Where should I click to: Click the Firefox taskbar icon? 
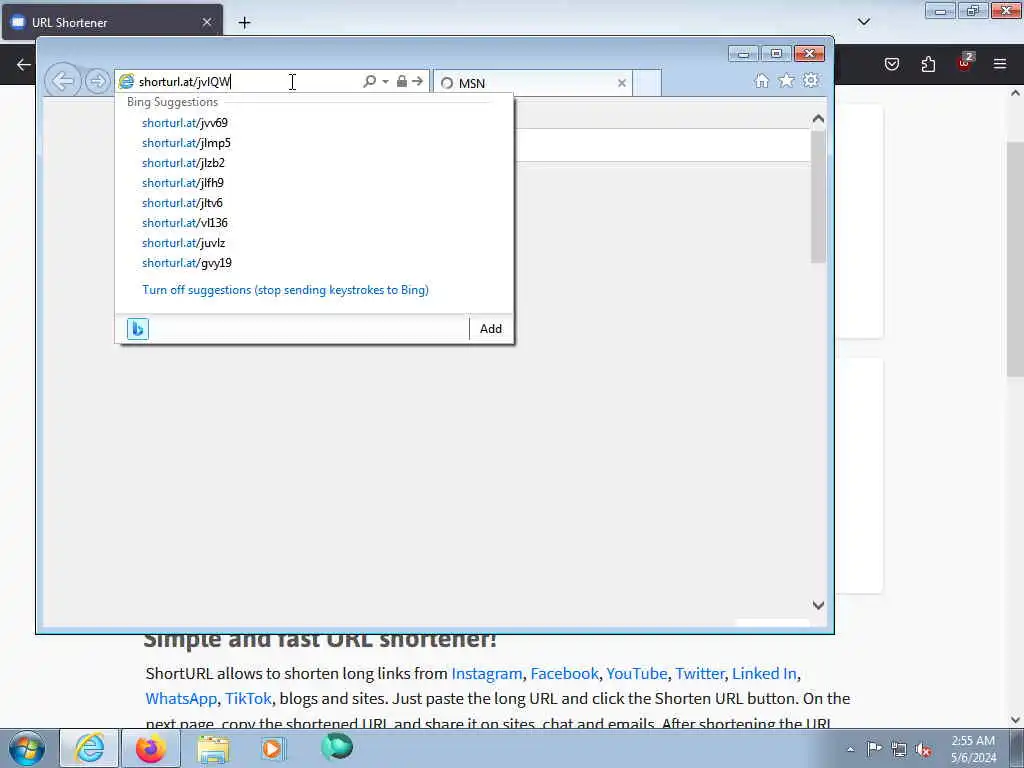[x=151, y=748]
